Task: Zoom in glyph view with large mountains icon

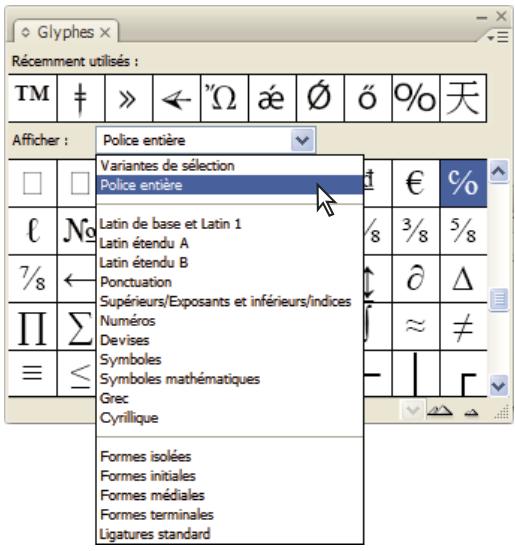Action: coord(439,410)
